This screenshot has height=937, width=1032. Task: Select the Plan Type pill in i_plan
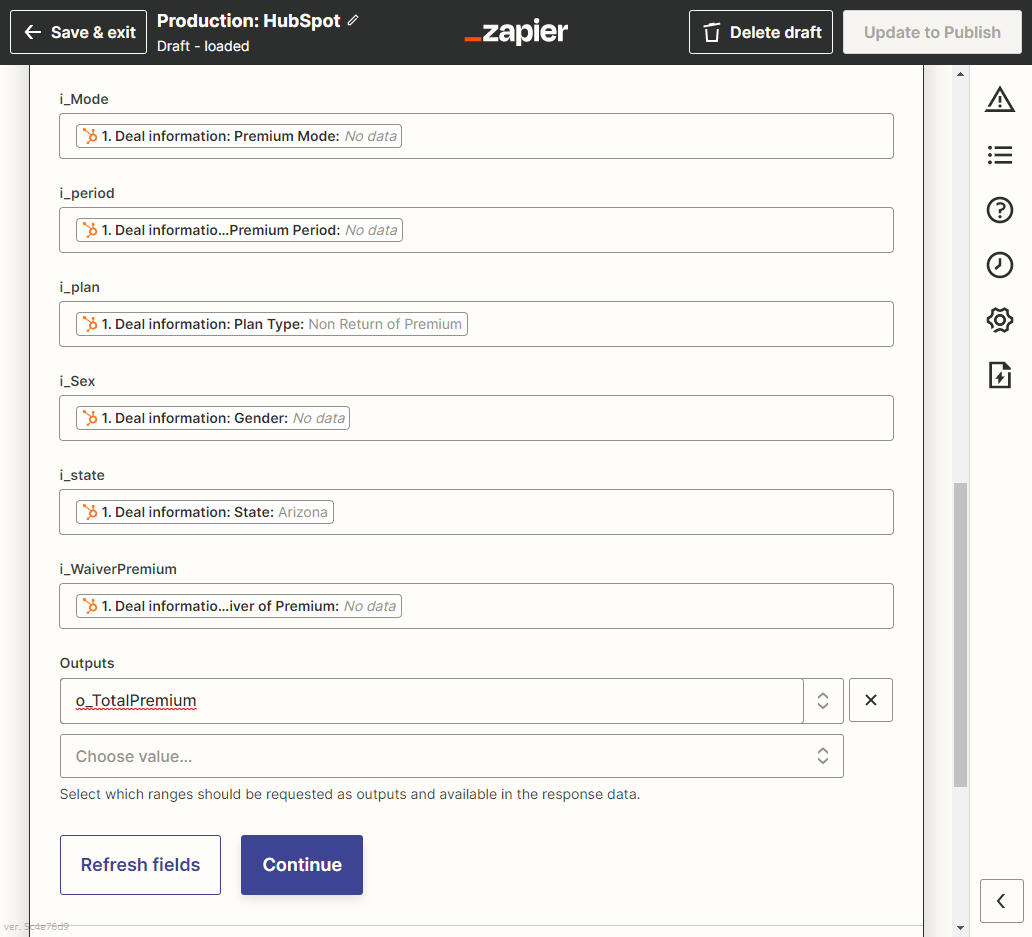pyautogui.click(x=272, y=324)
